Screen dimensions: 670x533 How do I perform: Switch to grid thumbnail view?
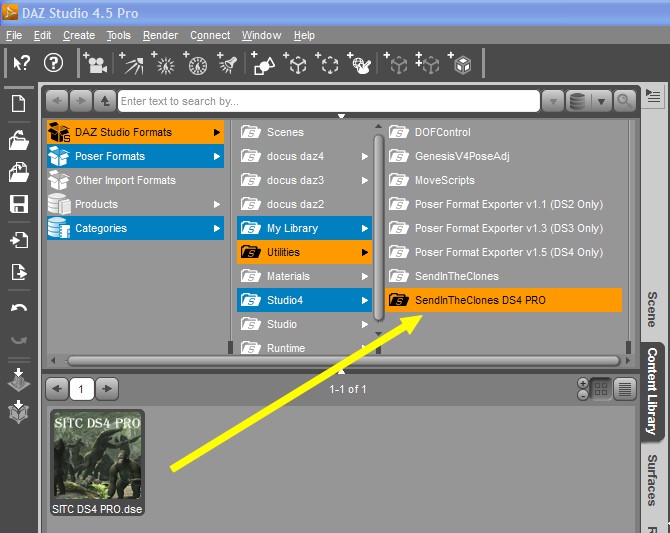(x=601, y=389)
